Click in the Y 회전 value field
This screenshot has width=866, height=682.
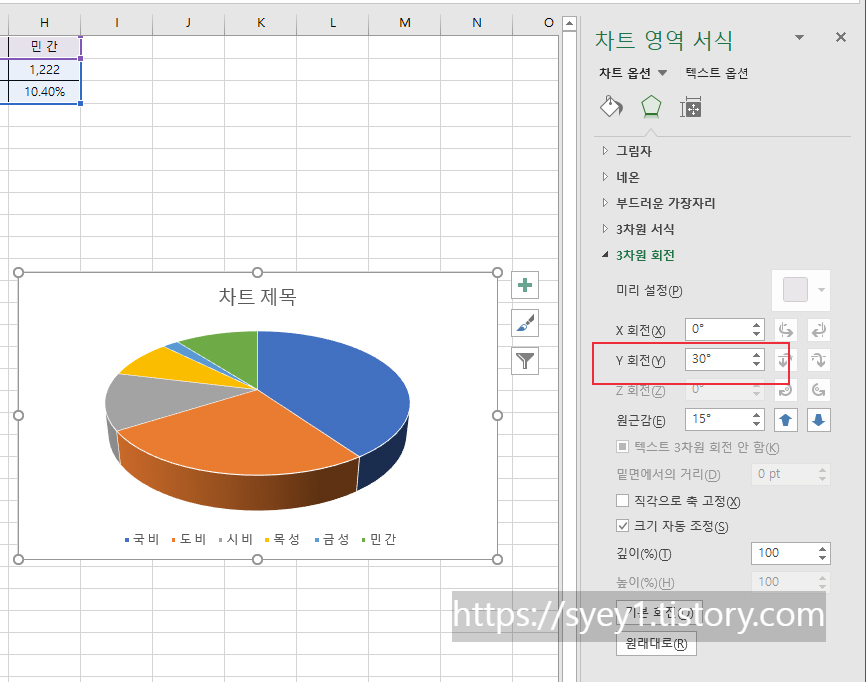(x=717, y=359)
